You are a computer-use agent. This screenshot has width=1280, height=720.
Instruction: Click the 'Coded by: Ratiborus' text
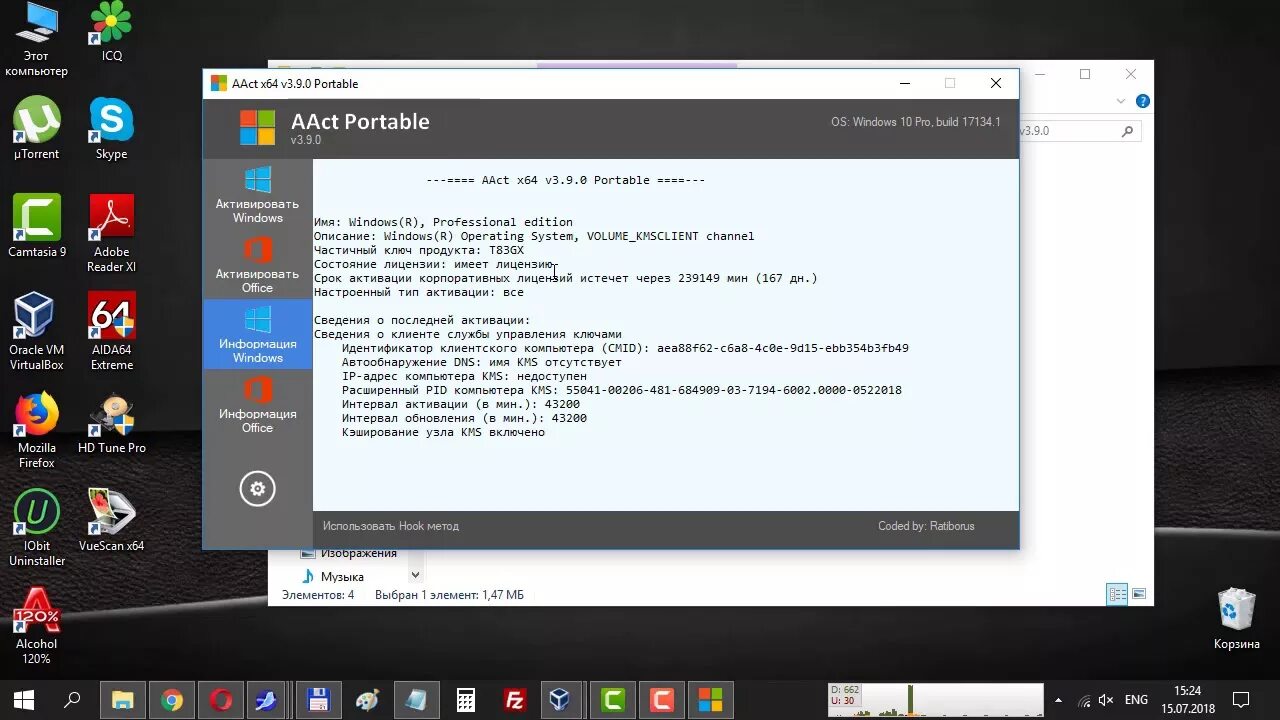tap(926, 526)
